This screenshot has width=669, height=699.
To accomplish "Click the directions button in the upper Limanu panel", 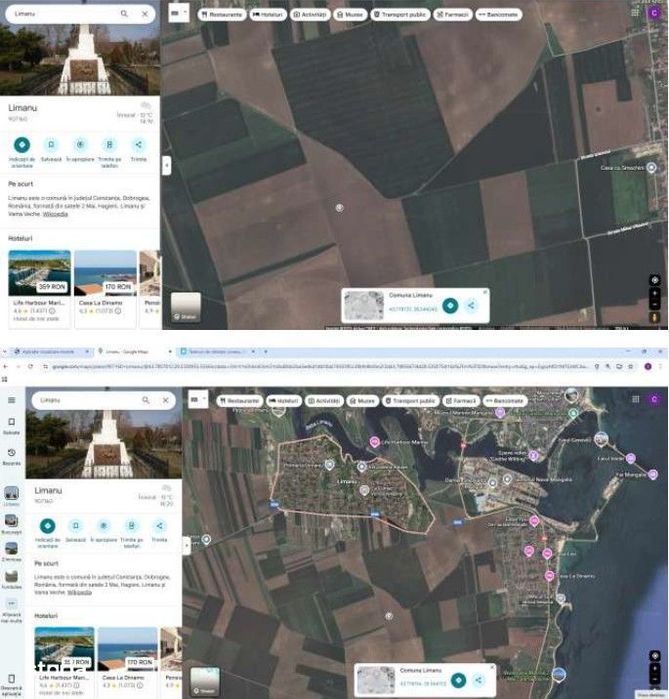I will tap(22, 145).
